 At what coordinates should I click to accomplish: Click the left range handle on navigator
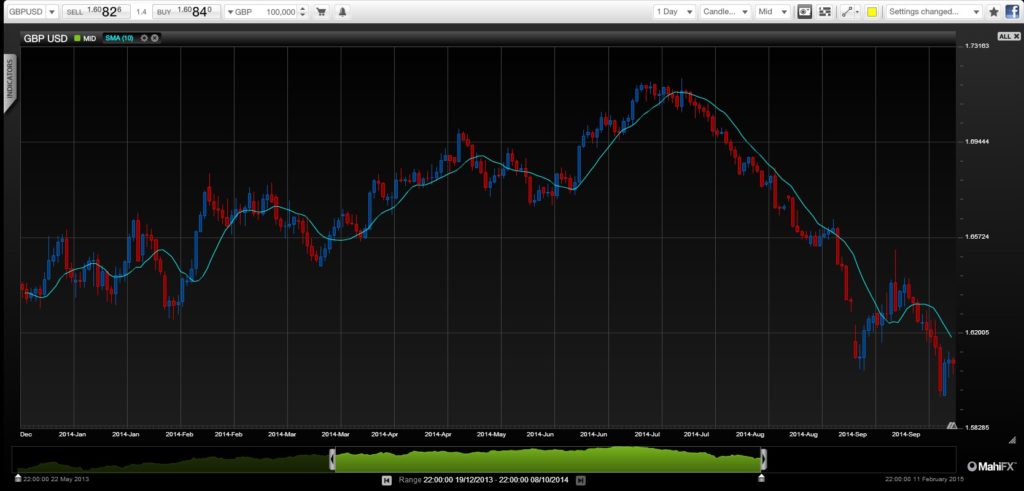tap(332, 460)
